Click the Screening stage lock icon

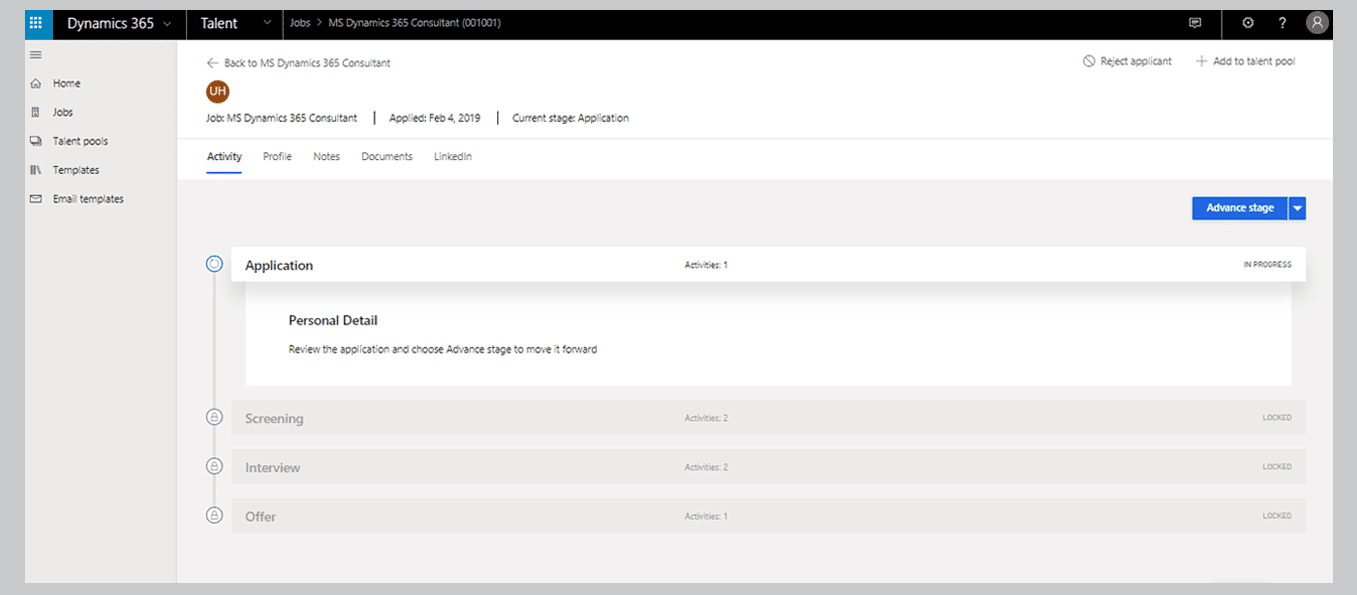(214, 417)
